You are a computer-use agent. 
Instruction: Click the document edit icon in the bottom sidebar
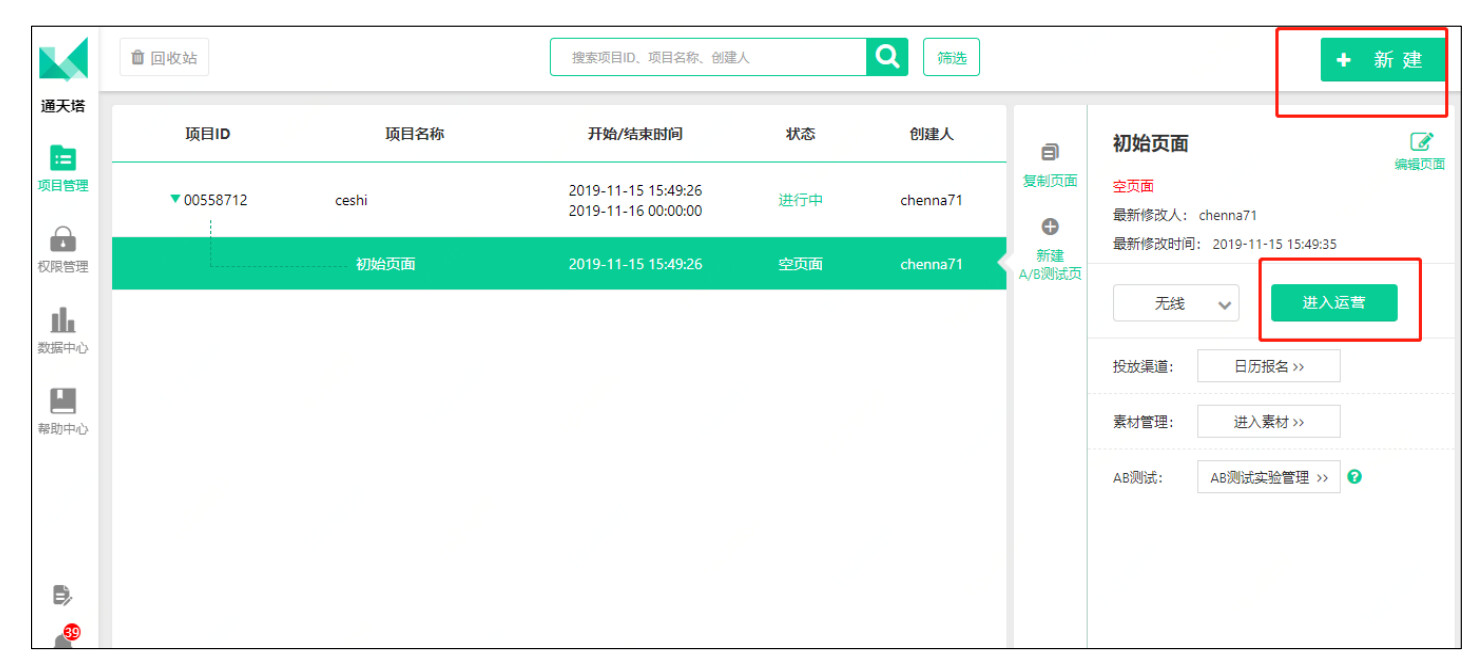point(63,596)
